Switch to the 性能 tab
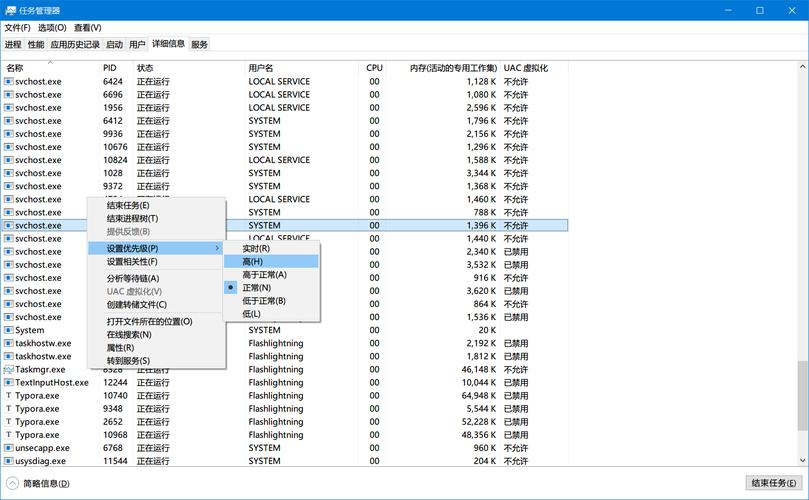 click(x=36, y=44)
